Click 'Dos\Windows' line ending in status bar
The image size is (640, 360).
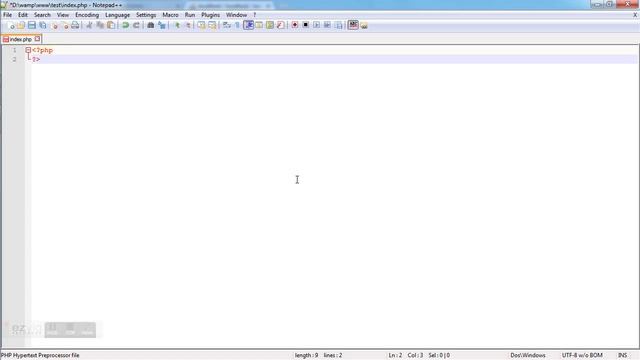[528, 355]
